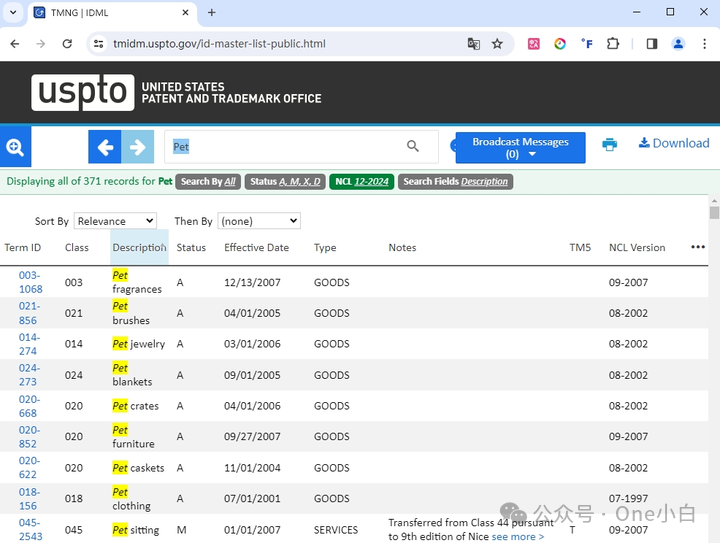Sort by Description column header
720x543 pixels.
(139, 248)
